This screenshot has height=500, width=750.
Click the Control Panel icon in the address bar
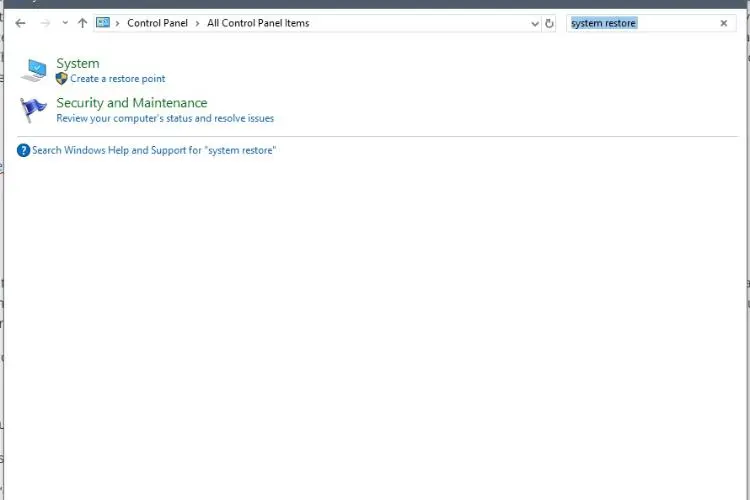[103, 22]
